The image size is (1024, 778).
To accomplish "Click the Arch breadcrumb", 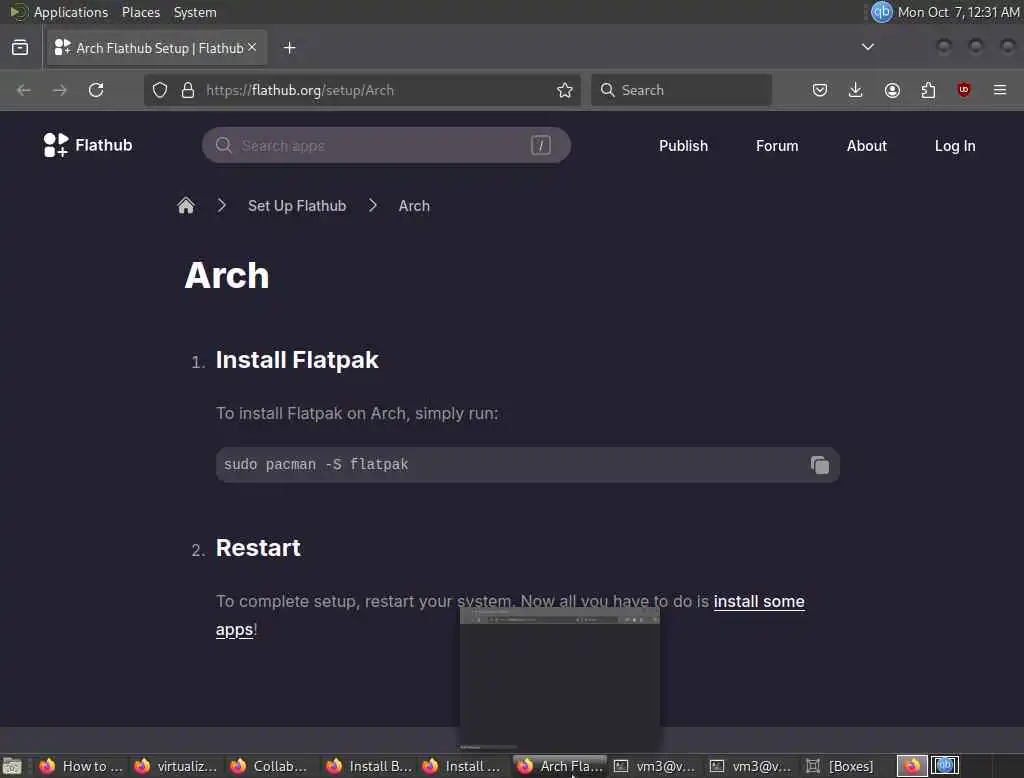I will click(414, 206).
